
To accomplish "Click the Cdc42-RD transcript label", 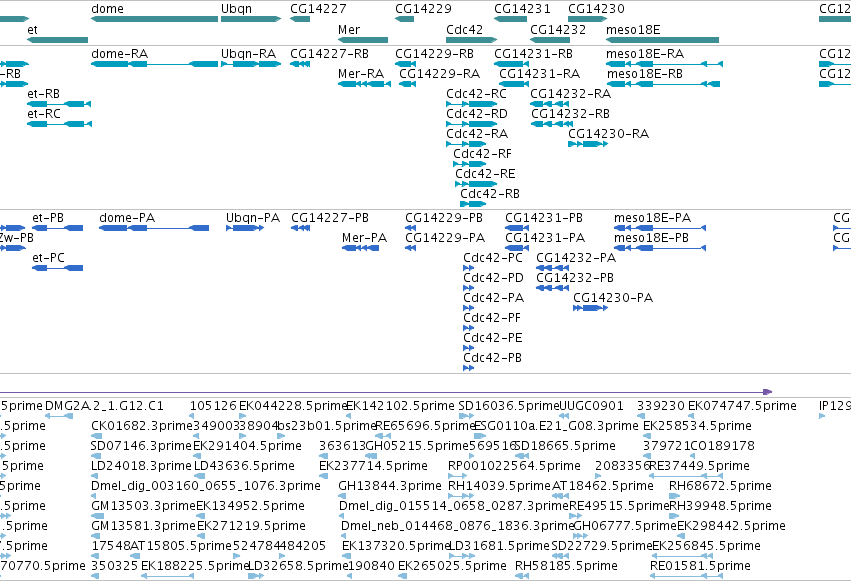I will (x=477, y=113).
